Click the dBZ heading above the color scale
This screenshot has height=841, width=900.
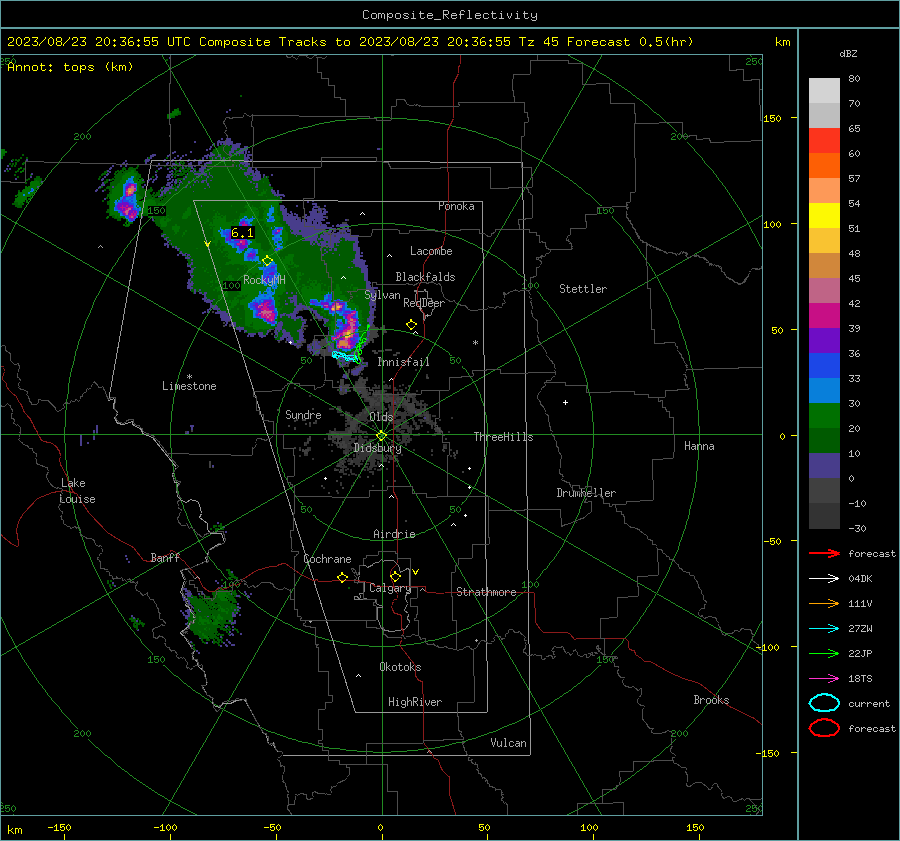(848, 53)
